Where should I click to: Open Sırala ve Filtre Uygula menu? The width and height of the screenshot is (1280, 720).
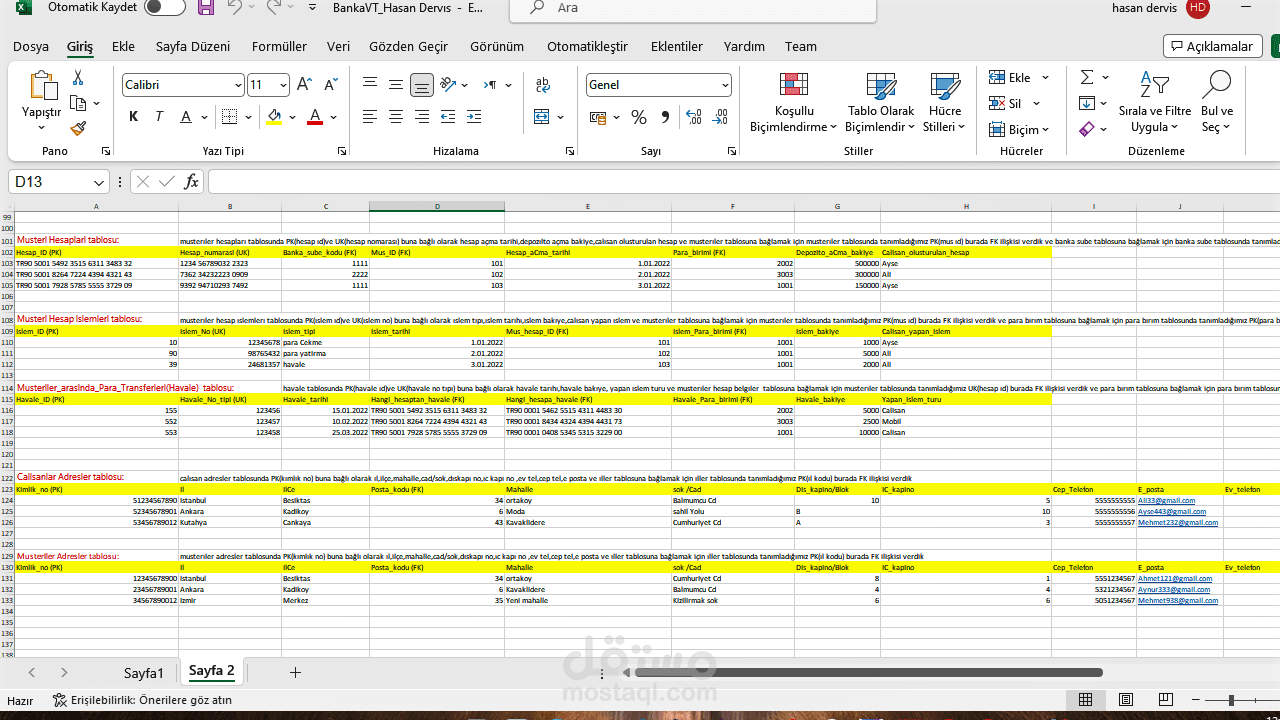pyautogui.click(x=1155, y=102)
